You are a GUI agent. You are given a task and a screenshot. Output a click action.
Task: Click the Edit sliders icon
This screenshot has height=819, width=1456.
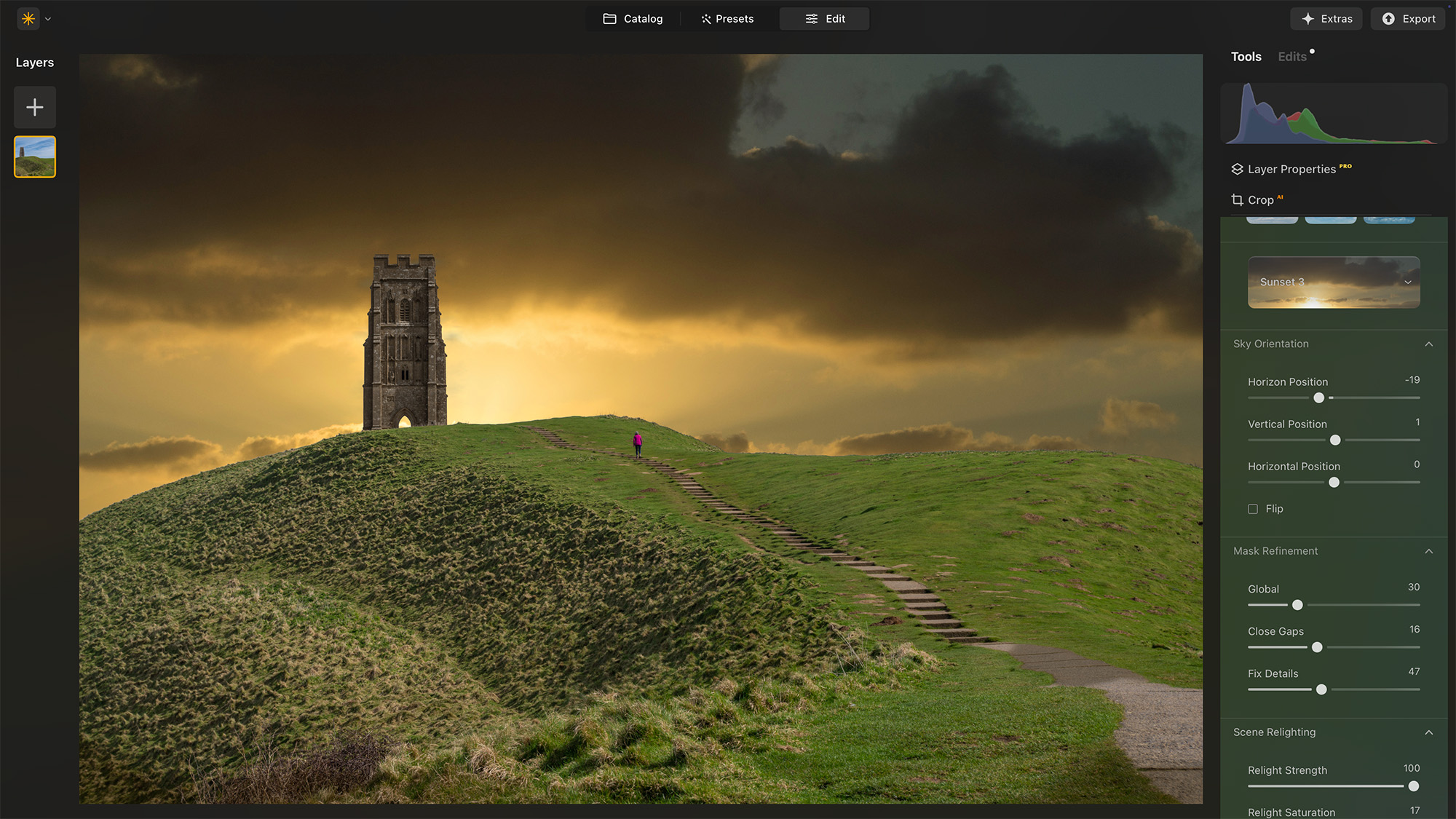click(x=812, y=19)
